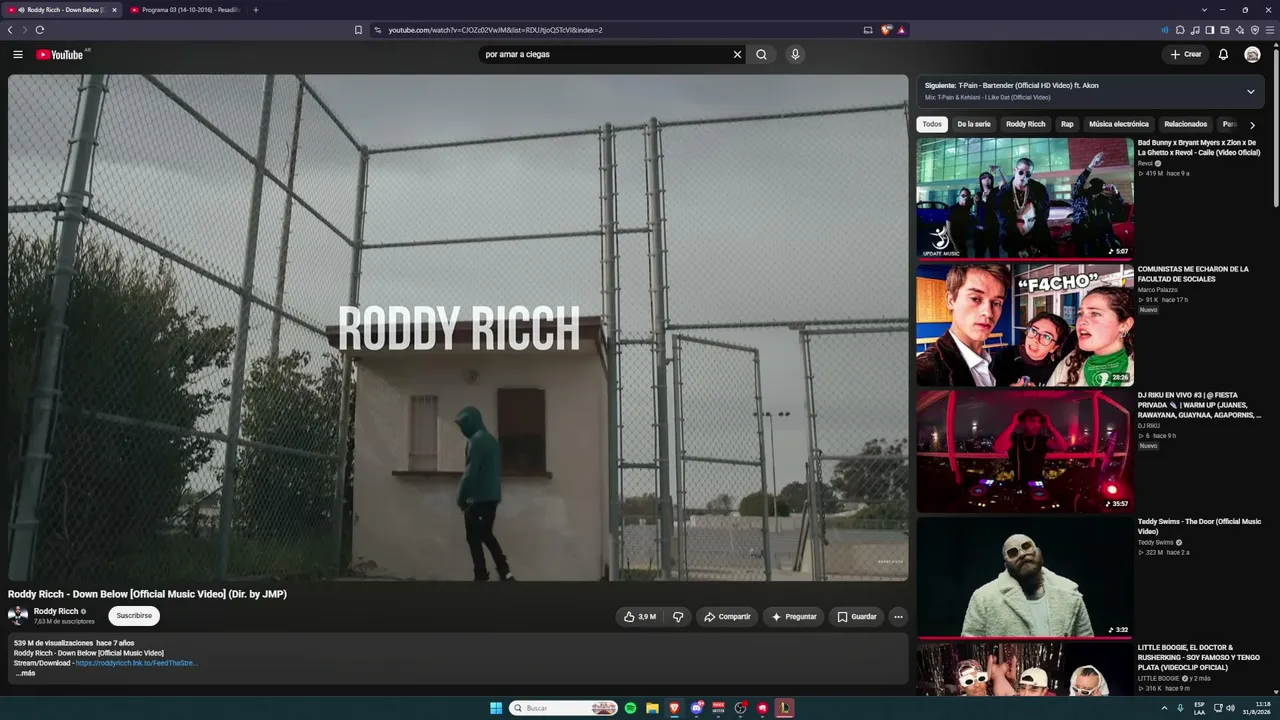Select the Rap filter chip

click(x=1067, y=124)
